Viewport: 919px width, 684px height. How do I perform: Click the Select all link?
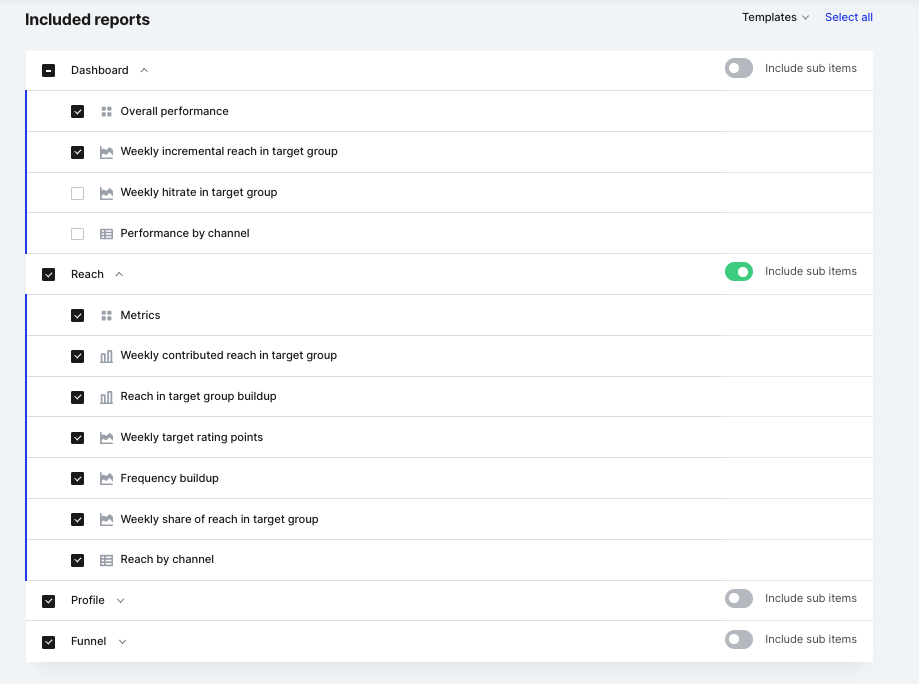[x=849, y=18]
